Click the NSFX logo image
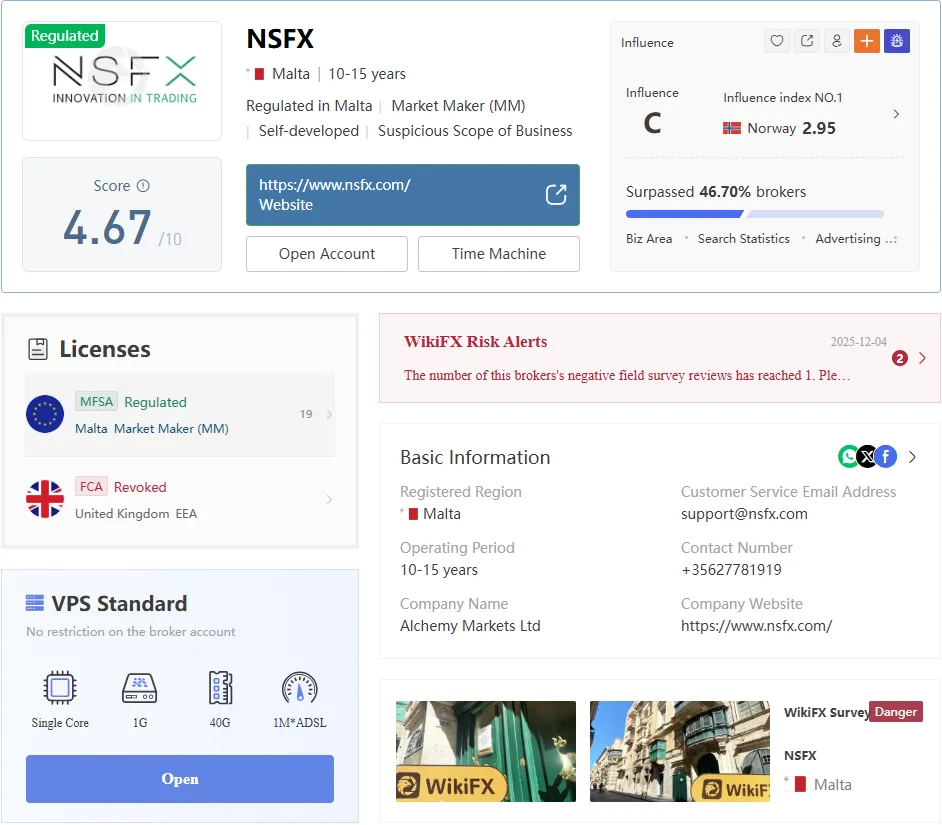This screenshot has height=825, width=942. coord(123,81)
